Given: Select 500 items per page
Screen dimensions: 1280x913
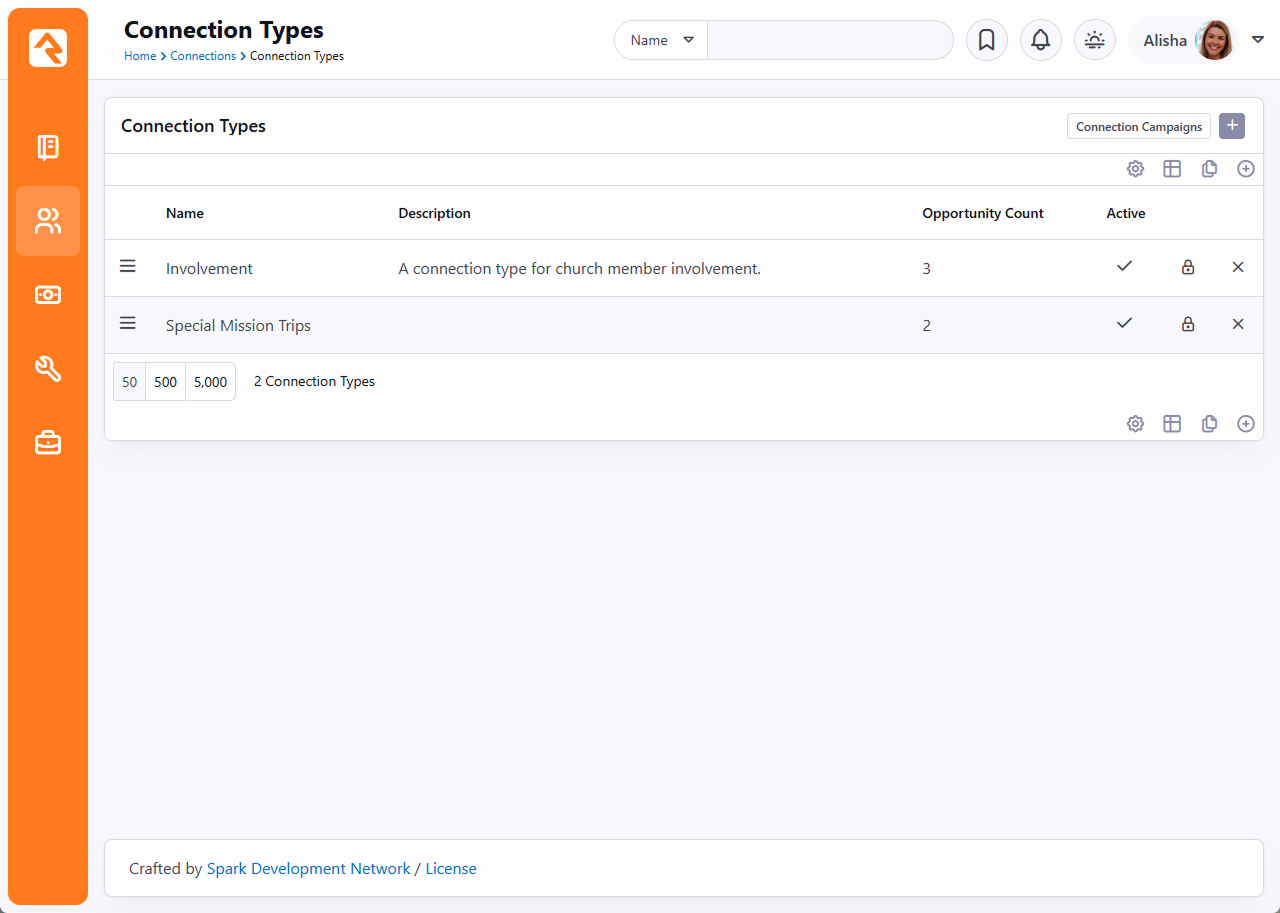Looking at the screenshot, I should pyautogui.click(x=165, y=382).
